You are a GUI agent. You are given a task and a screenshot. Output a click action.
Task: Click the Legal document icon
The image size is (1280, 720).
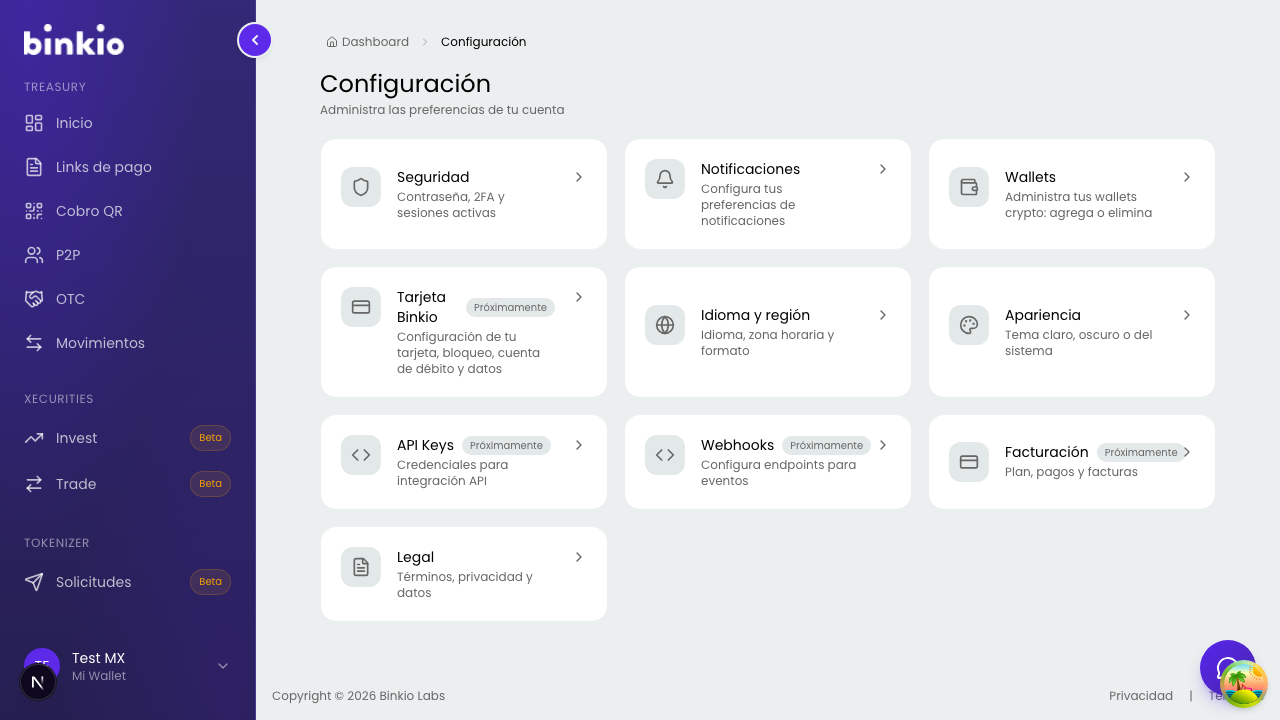click(361, 567)
